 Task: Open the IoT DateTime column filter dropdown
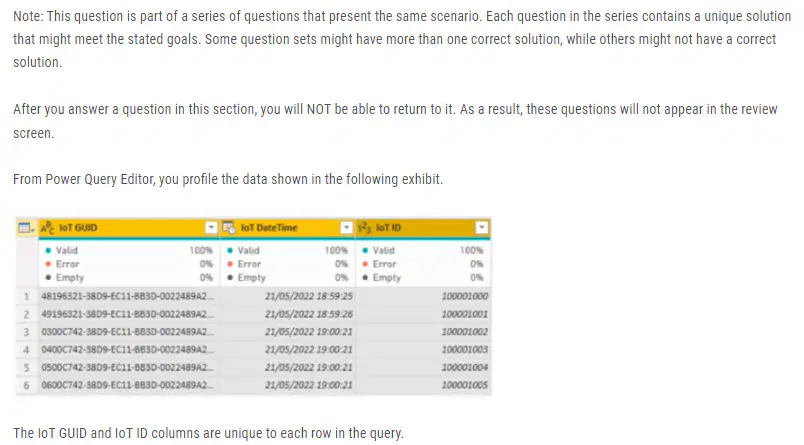[x=347, y=228]
